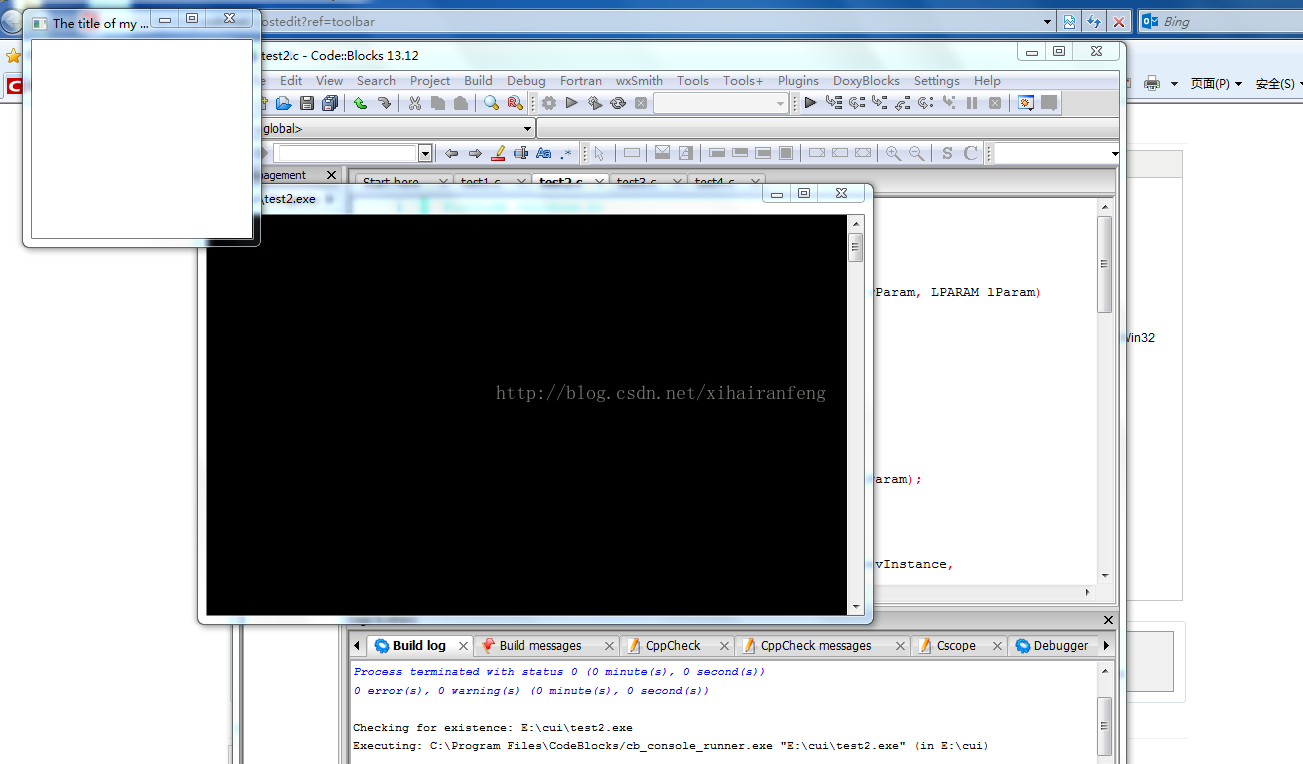Open the global scope dropdown

(528, 129)
